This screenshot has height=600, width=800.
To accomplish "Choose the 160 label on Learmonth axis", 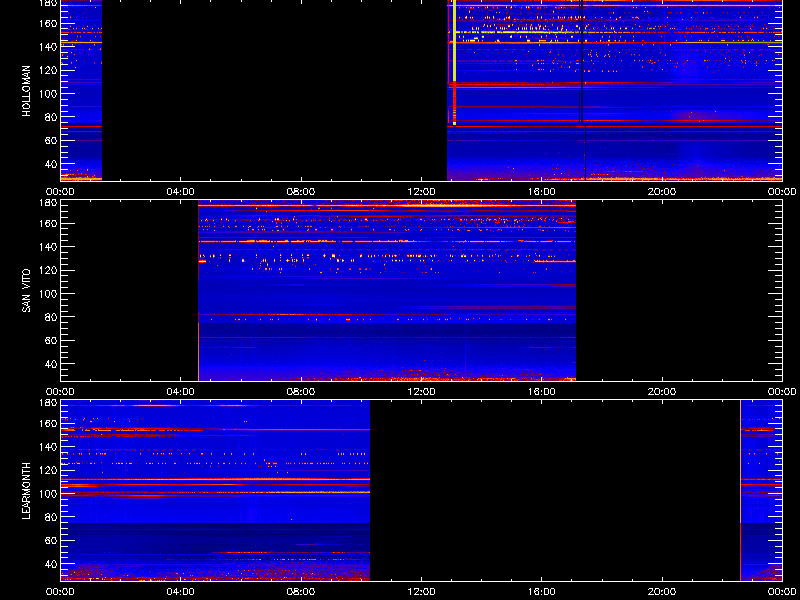I will click(x=50, y=423).
